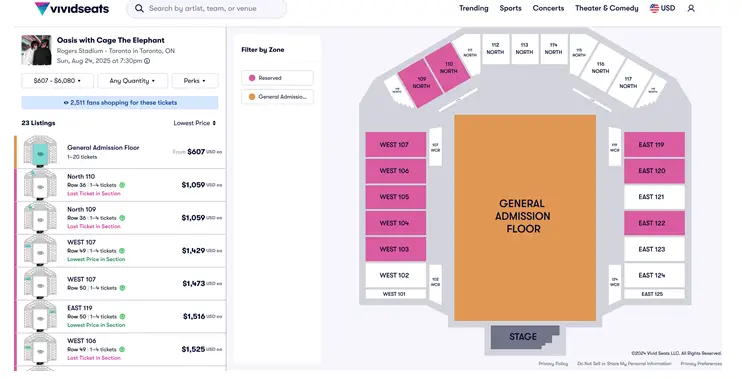Click the stadium mini-map for North 109 listing
Viewport: 742px width, 379px height.
pos(40,218)
